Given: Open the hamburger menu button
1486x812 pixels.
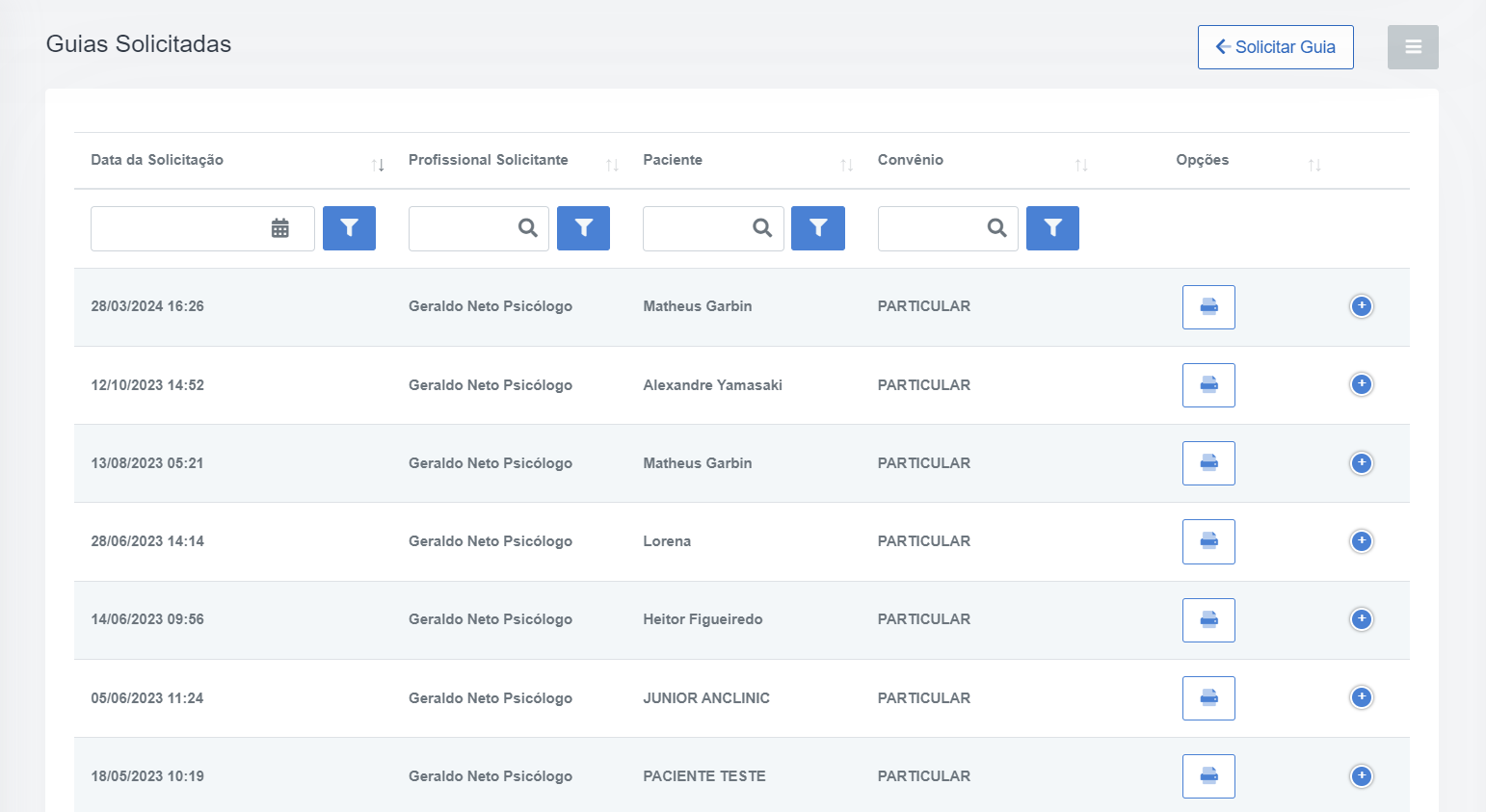Looking at the screenshot, I should click(x=1413, y=47).
